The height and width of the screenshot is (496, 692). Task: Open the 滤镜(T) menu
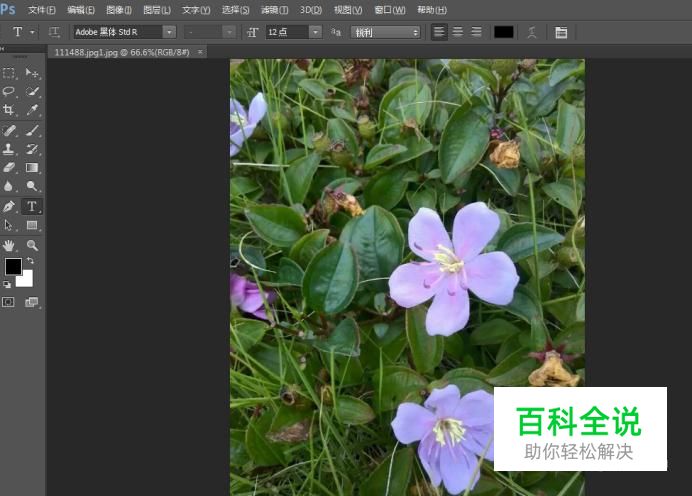coord(275,10)
